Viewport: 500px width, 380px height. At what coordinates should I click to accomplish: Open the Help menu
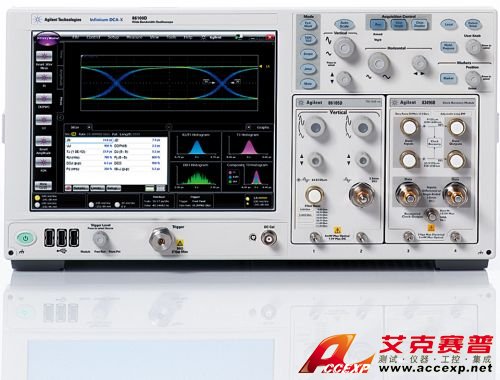(188, 37)
